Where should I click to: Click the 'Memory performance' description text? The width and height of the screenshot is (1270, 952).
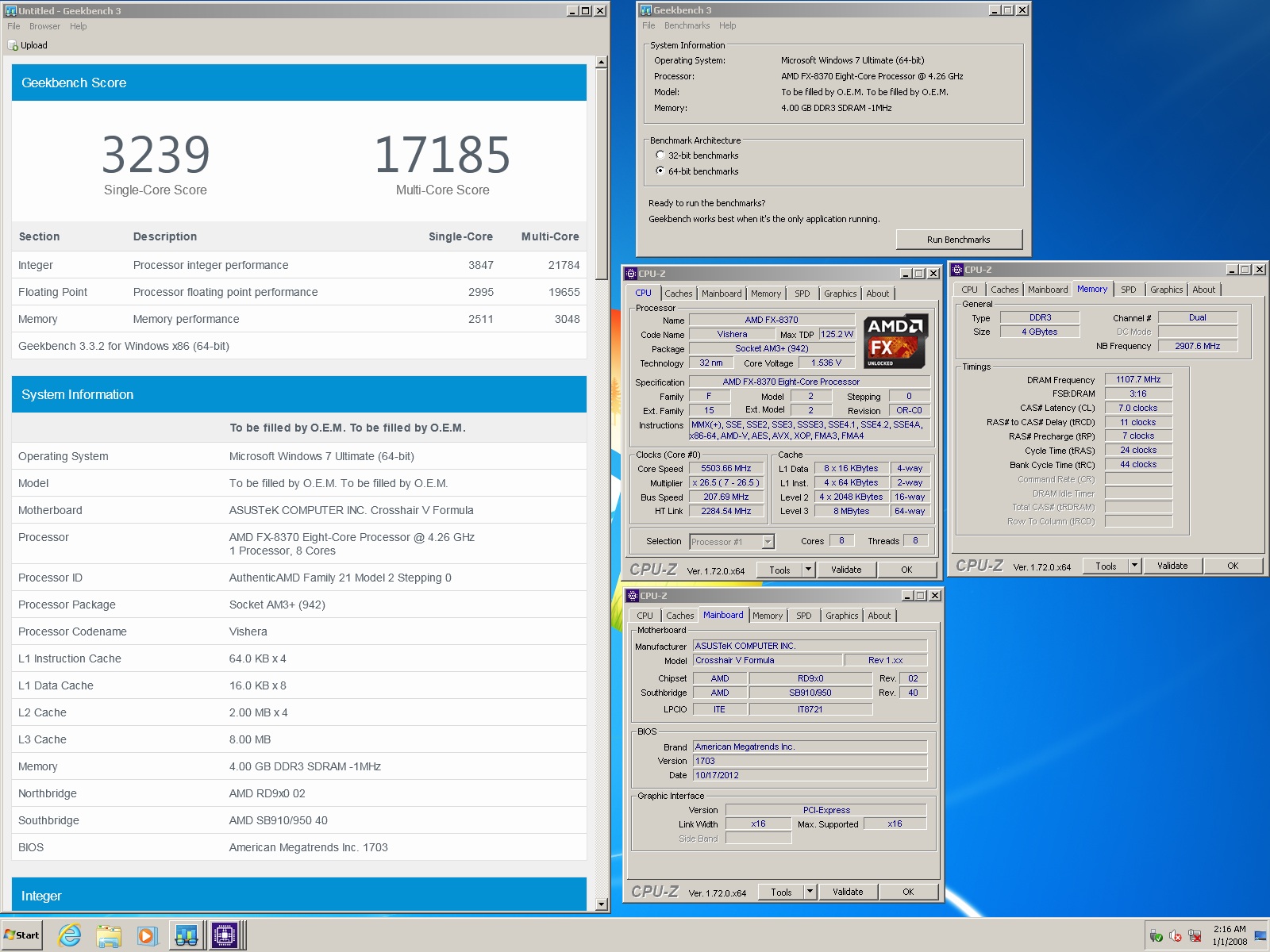[186, 319]
